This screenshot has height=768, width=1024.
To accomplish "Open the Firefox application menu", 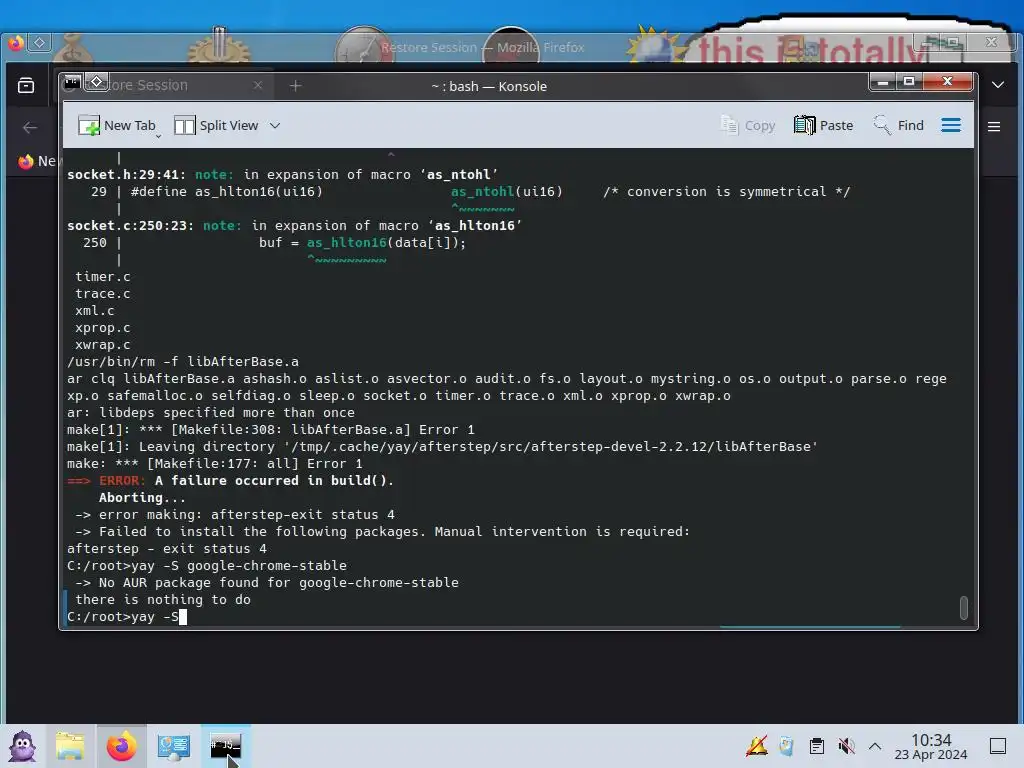I will coord(994,127).
